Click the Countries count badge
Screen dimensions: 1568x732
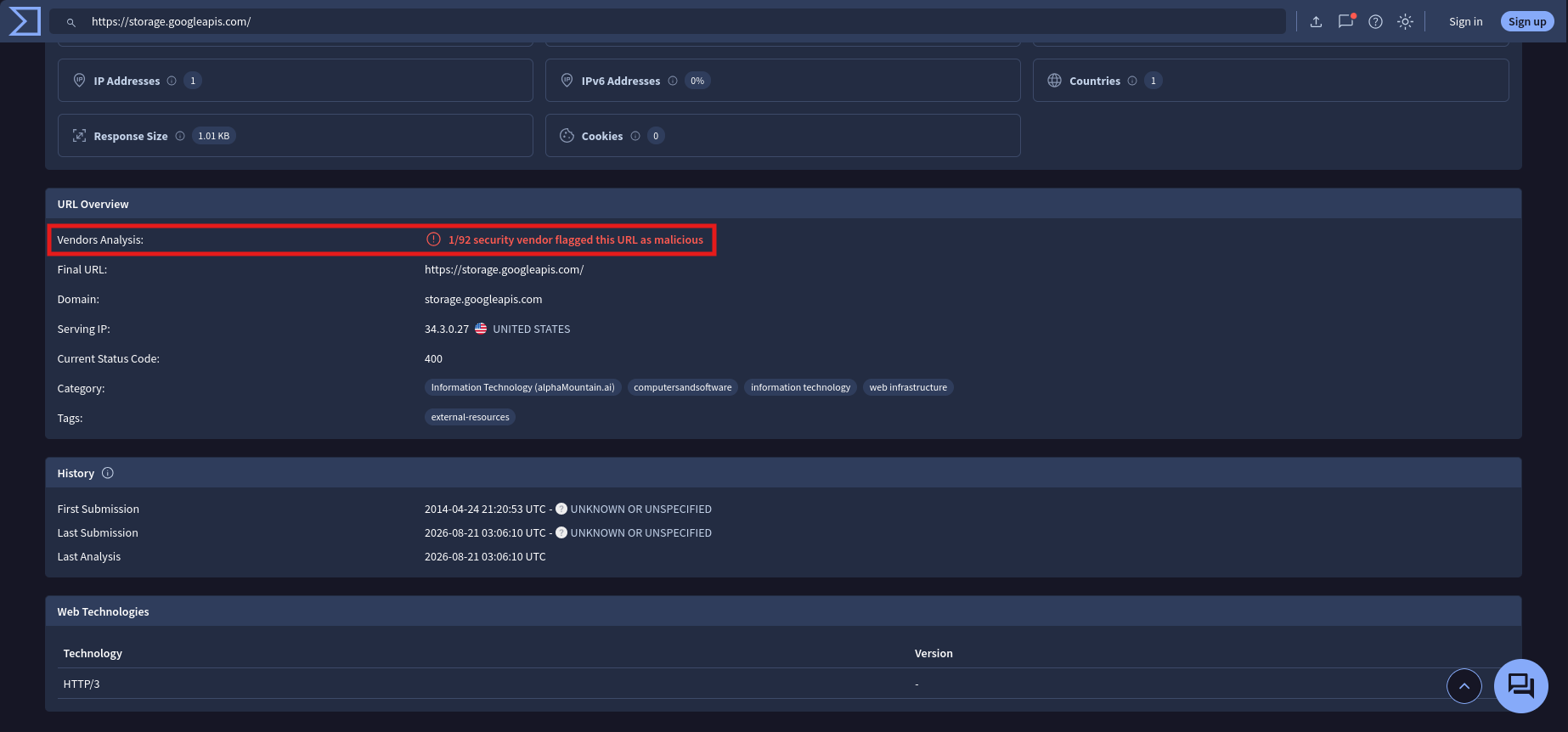[1153, 81]
